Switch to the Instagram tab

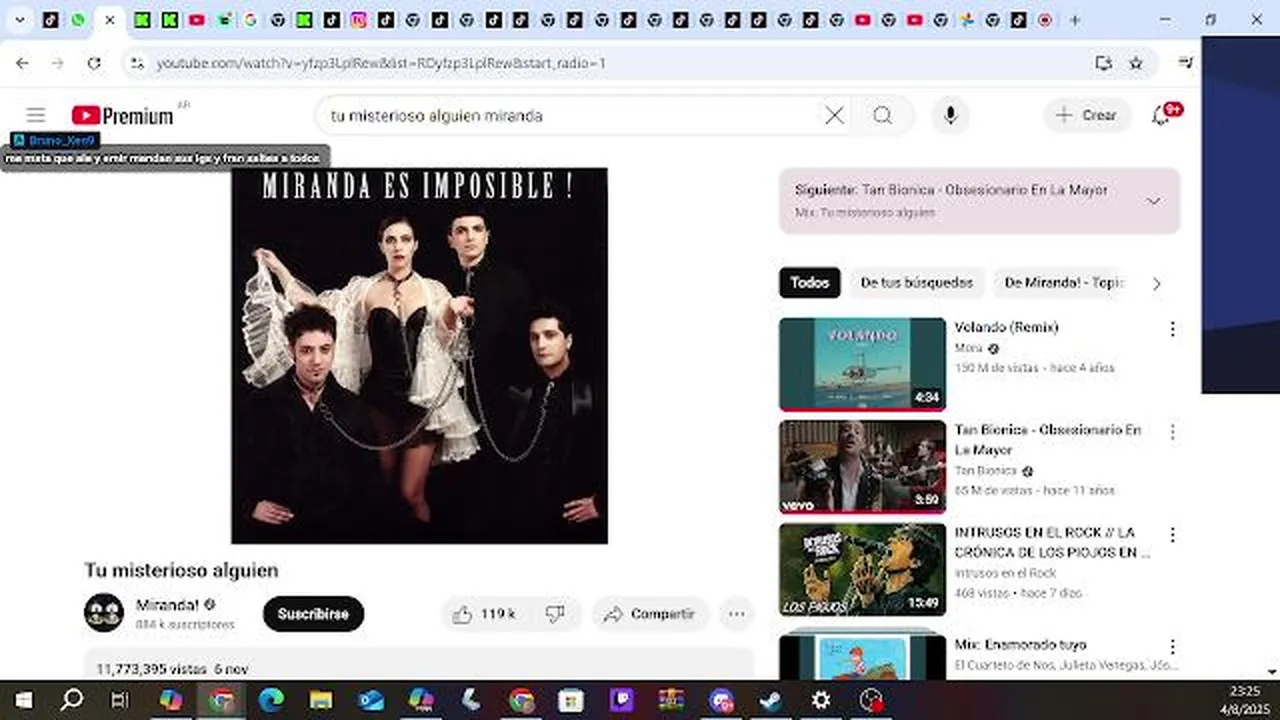(358, 19)
